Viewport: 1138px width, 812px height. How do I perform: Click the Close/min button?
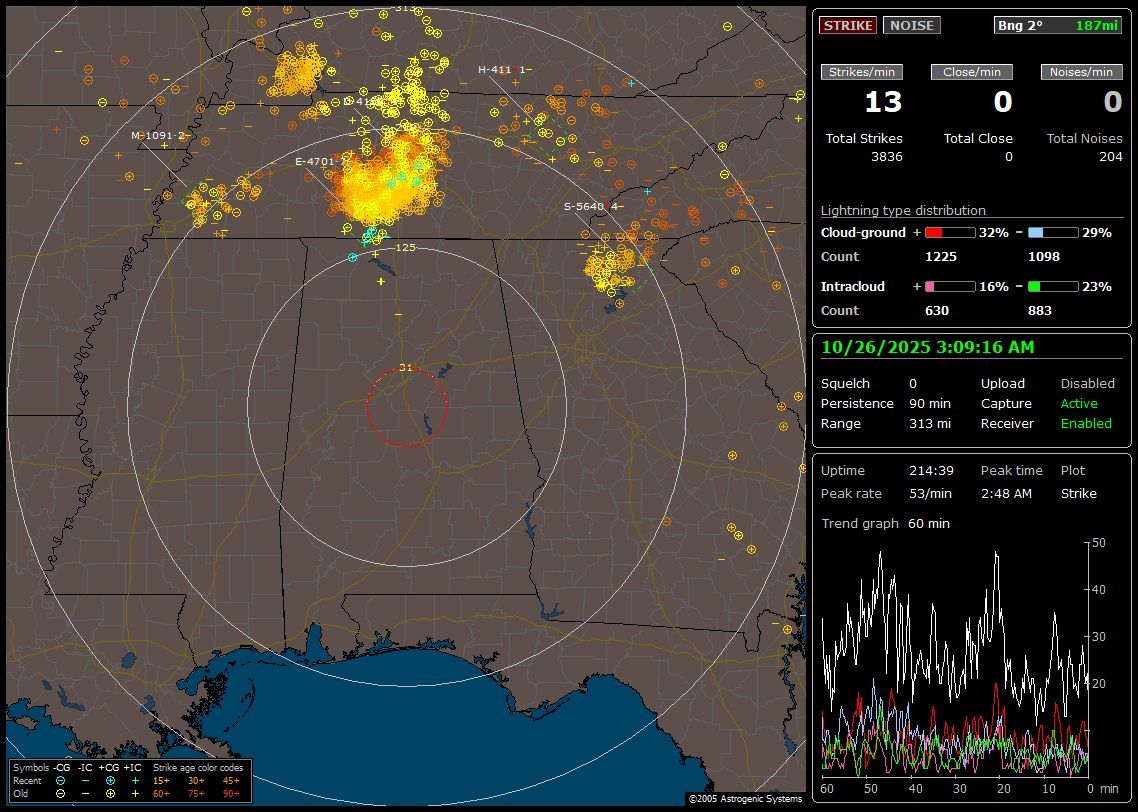(x=972, y=72)
